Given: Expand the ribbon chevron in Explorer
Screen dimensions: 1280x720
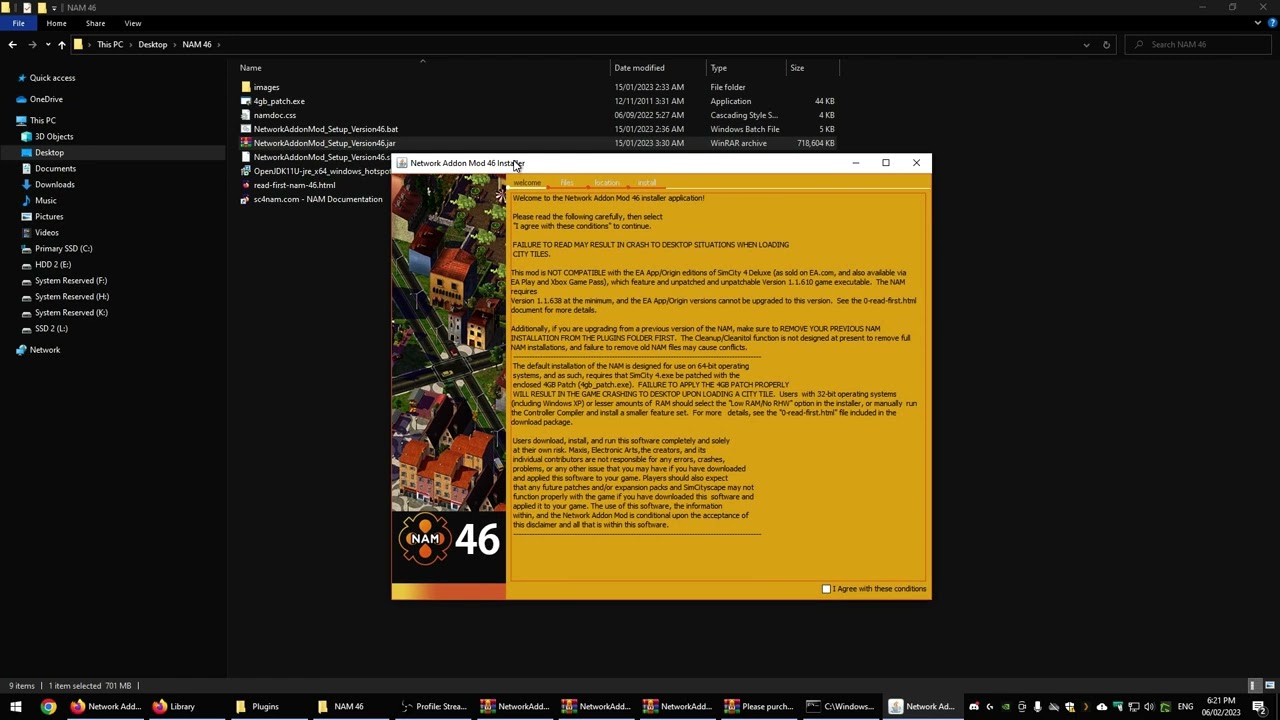Looking at the screenshot, I should [x=1258, y=23].
